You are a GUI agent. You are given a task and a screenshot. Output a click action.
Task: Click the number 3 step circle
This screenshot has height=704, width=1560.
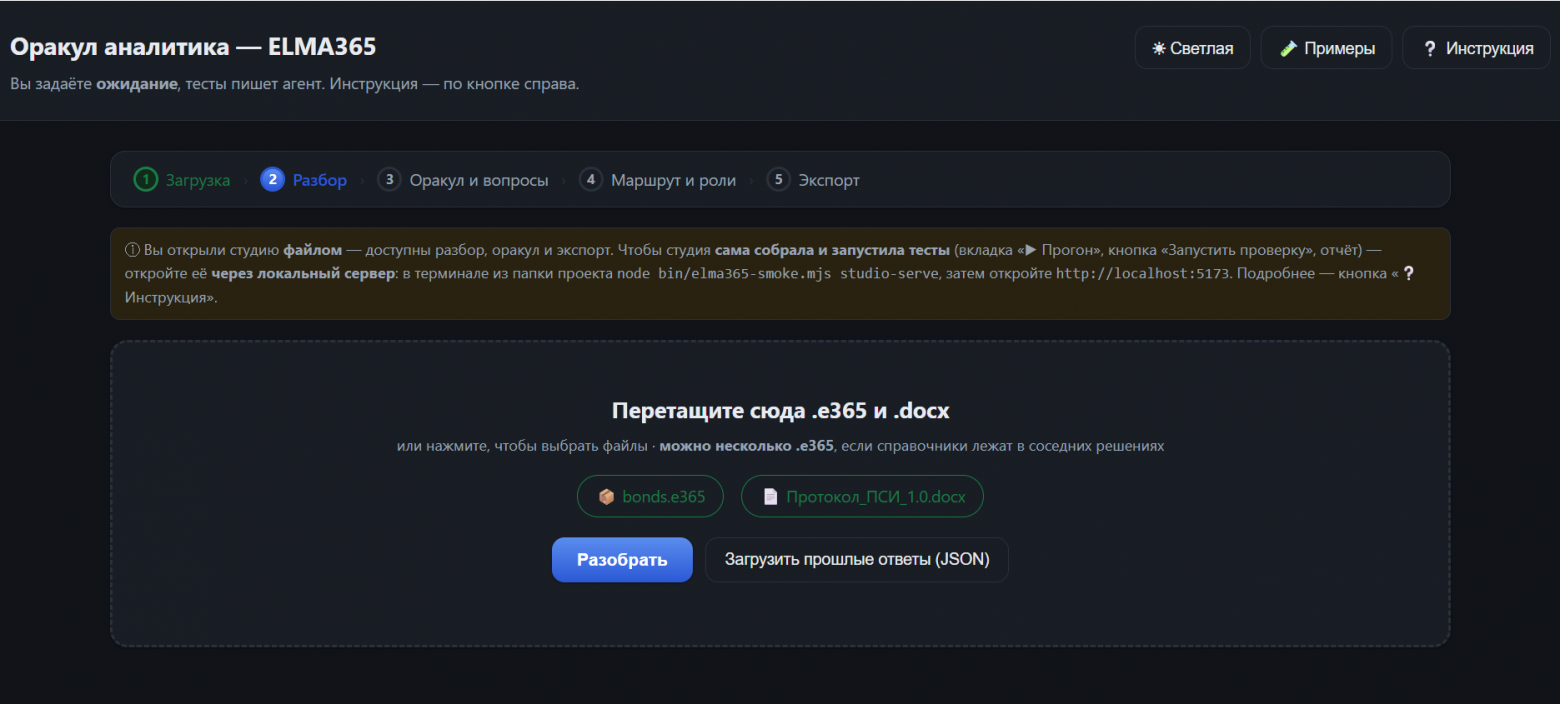tap(389, 180)
